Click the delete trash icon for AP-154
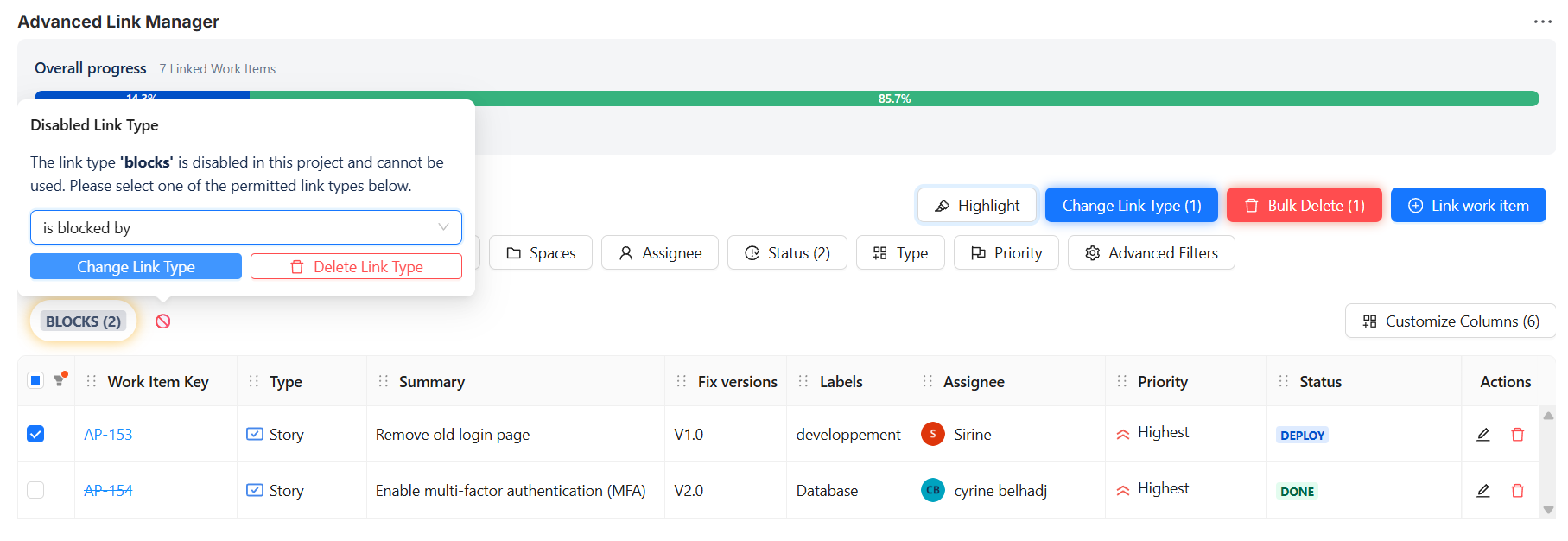The width and height of the screenshot is (1568, 541). point(1517,491)
